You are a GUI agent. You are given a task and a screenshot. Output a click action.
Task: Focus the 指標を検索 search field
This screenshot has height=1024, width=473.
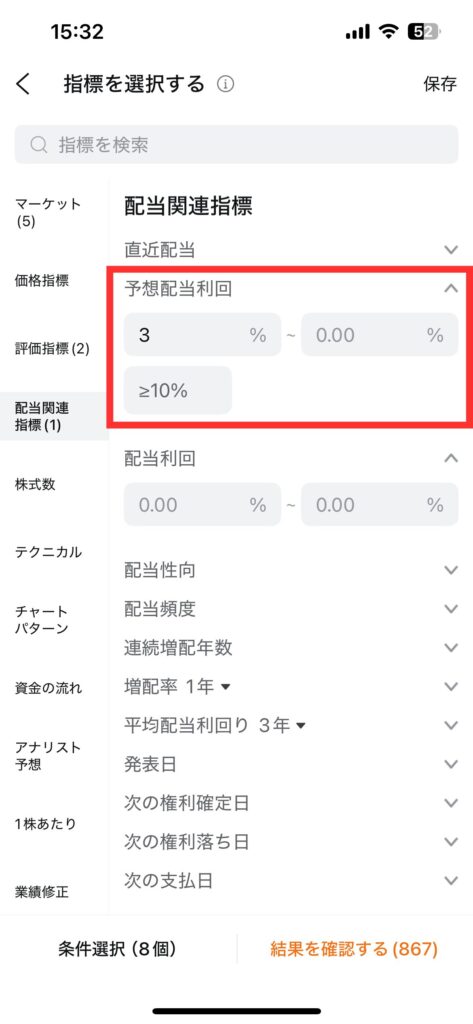point(236,144)
